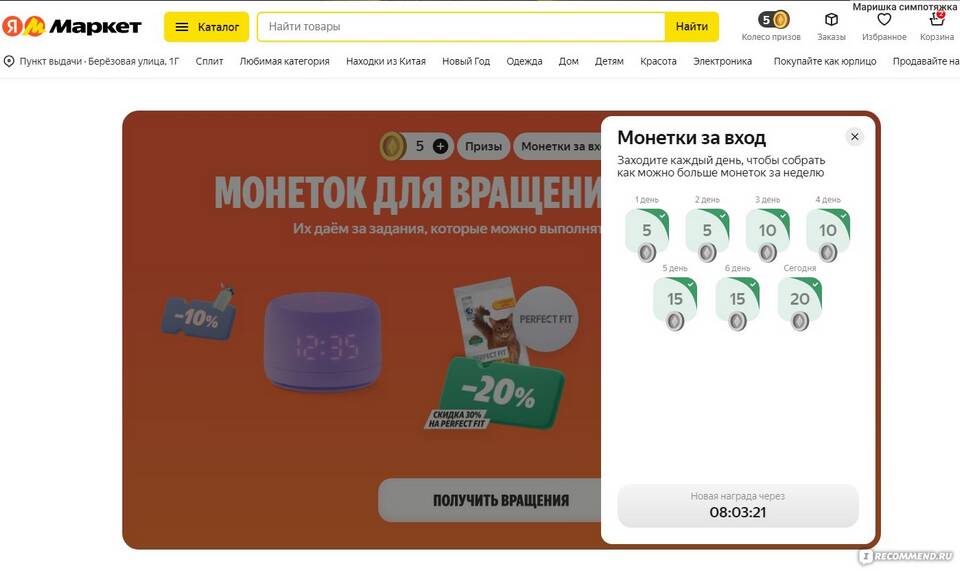Screen dimensions: 960x571
Task: Click the location pin for Пункт выдачи
Action: [9, 61]
